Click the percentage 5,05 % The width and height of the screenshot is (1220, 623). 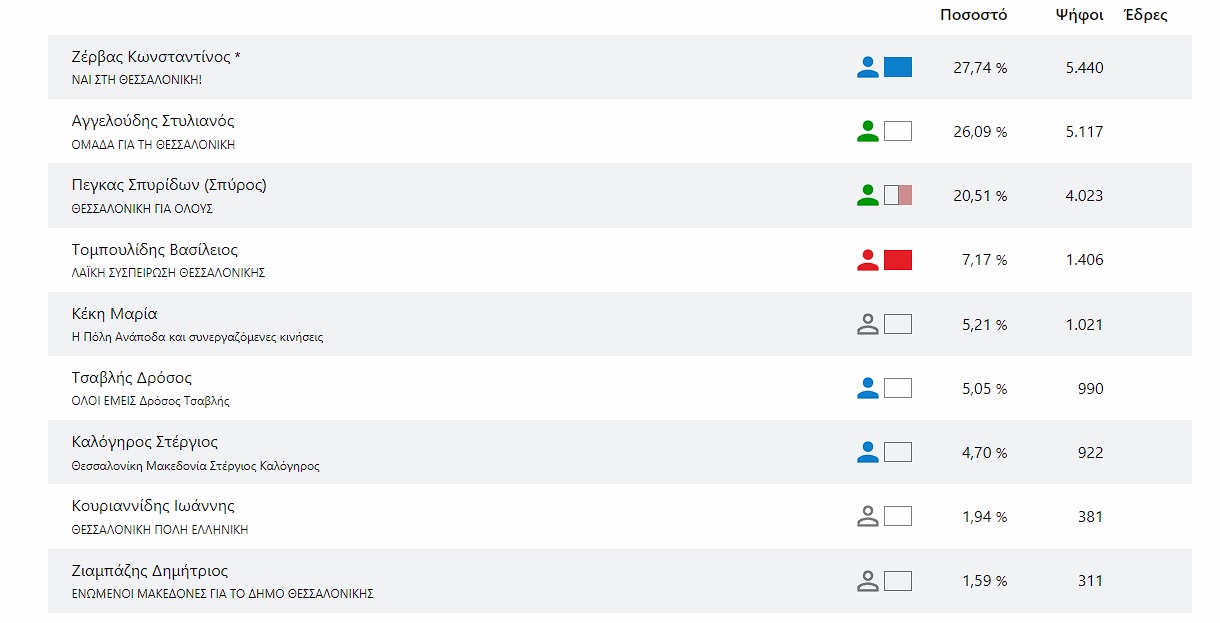984,389
